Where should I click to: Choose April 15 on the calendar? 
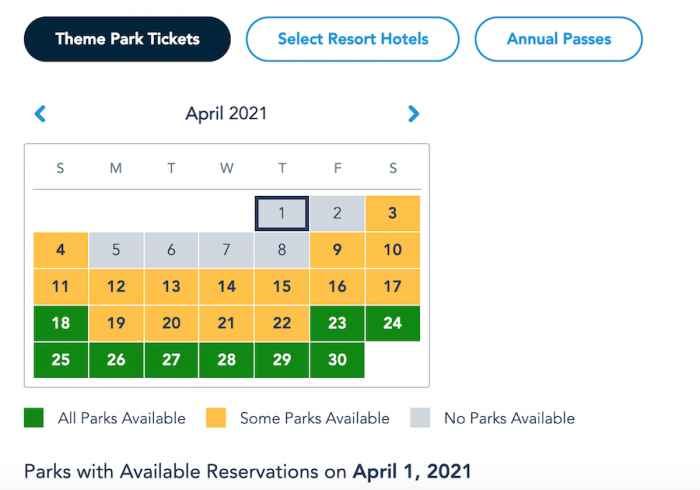[282, 287]
